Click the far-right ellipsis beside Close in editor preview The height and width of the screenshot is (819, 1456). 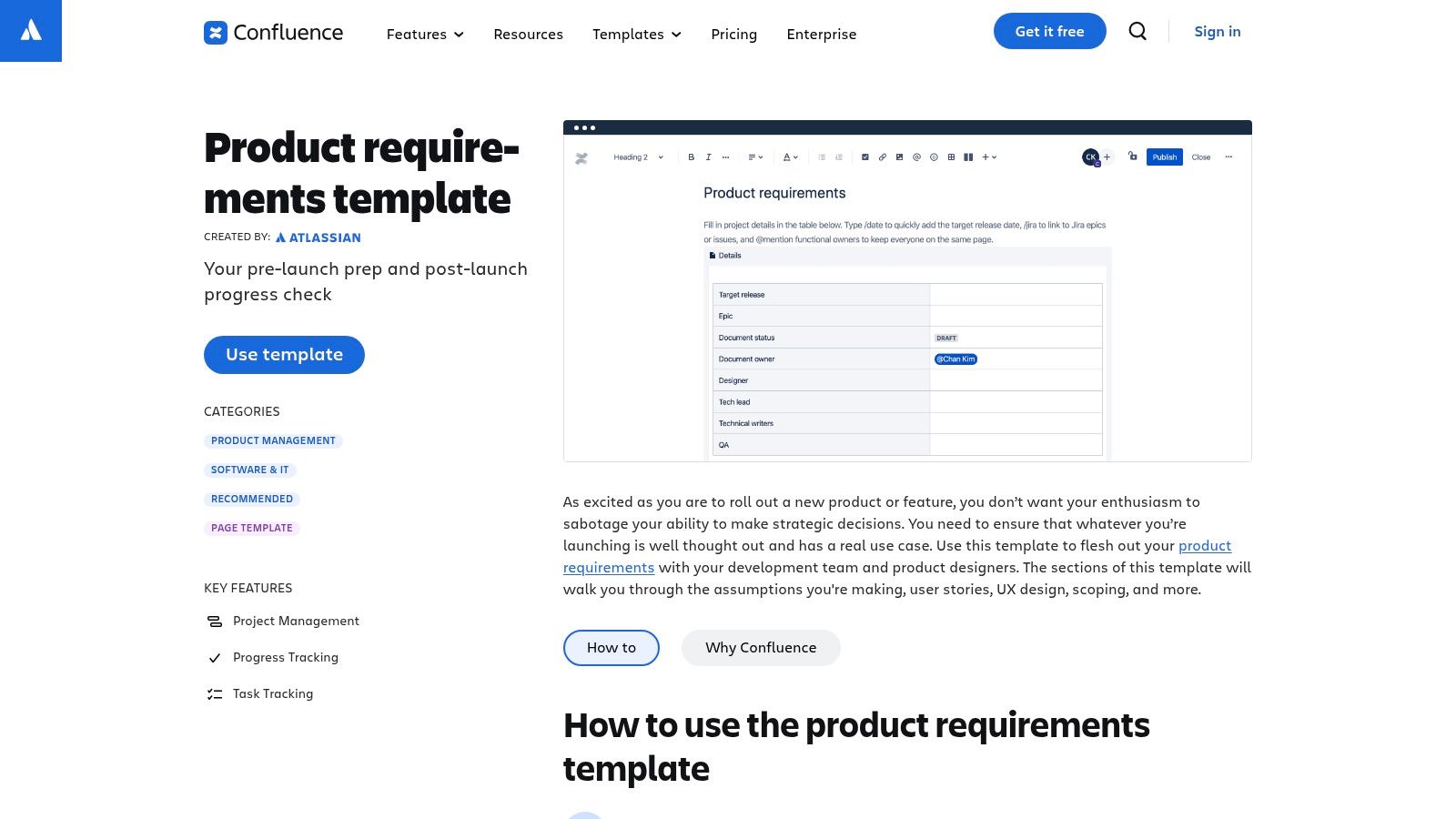1228,157
